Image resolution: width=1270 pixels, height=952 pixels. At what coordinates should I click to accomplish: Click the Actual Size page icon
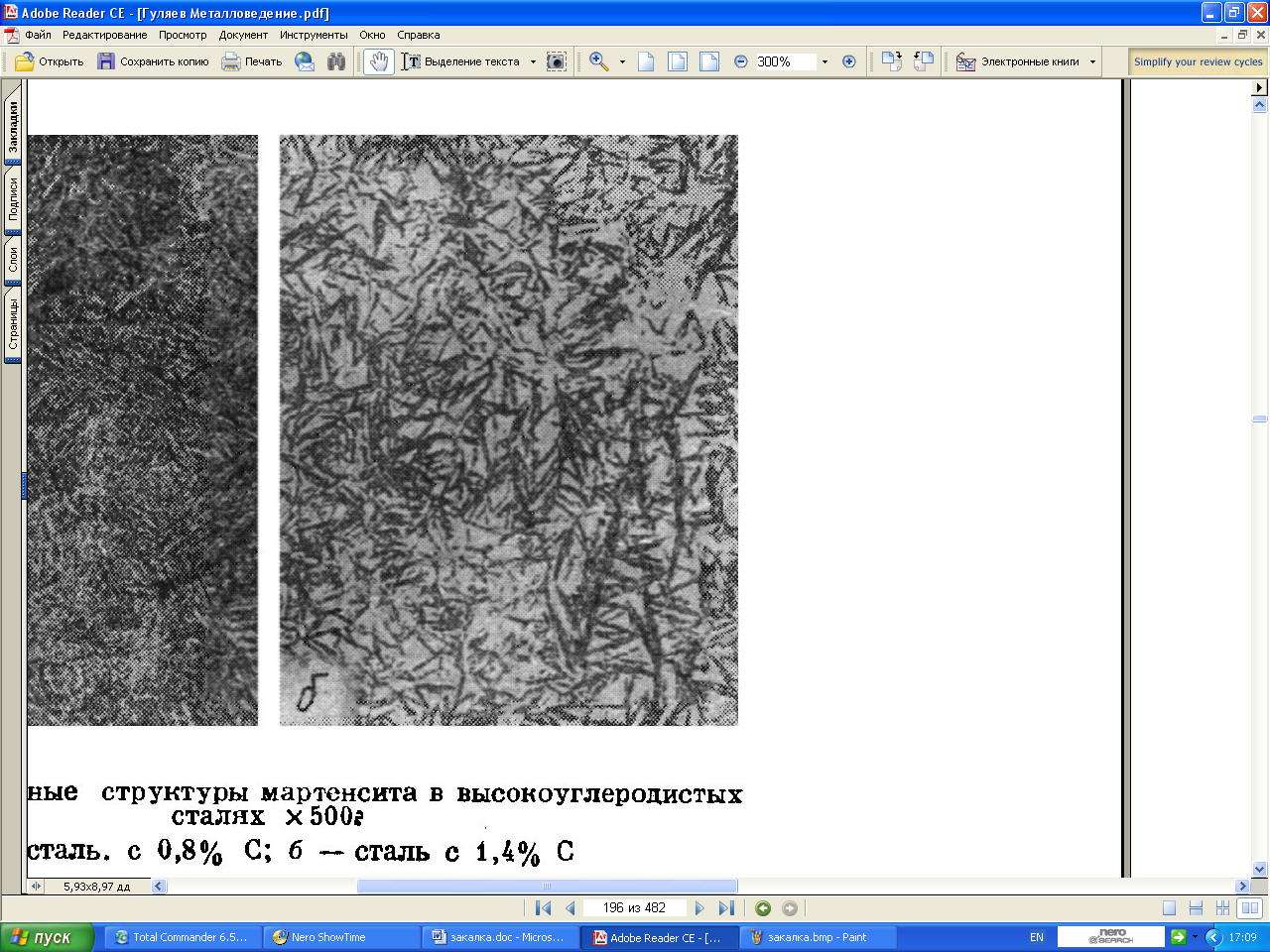coord(646,61)
